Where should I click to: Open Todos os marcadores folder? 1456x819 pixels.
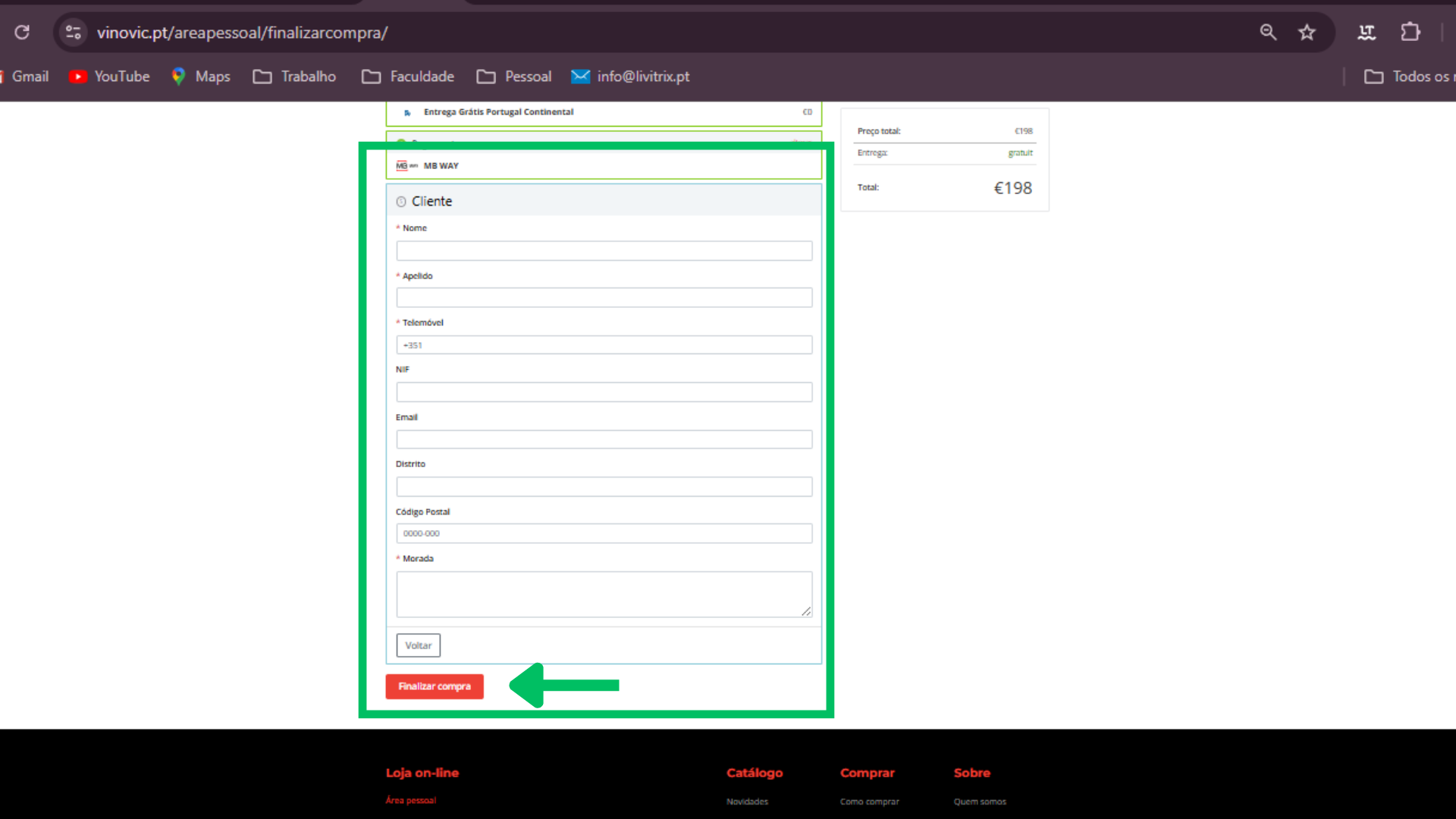point(1409,77)
